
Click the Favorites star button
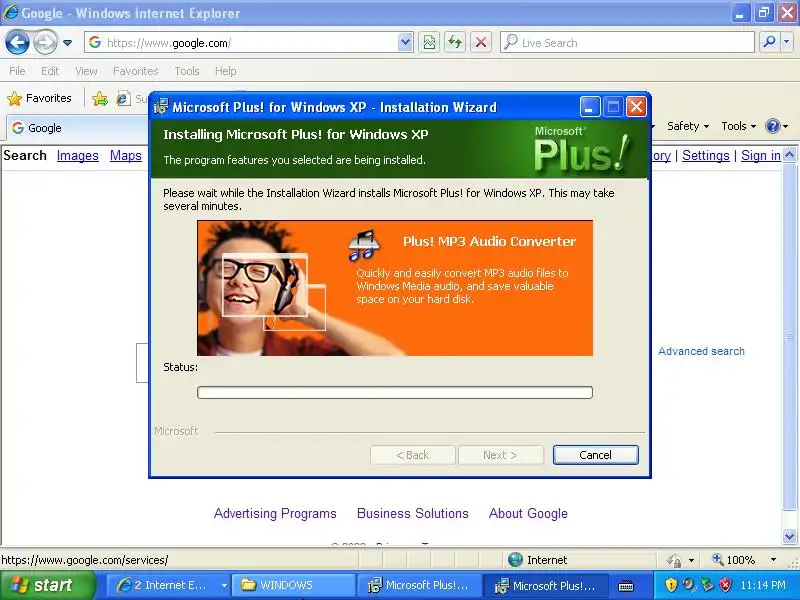point(40,98)
